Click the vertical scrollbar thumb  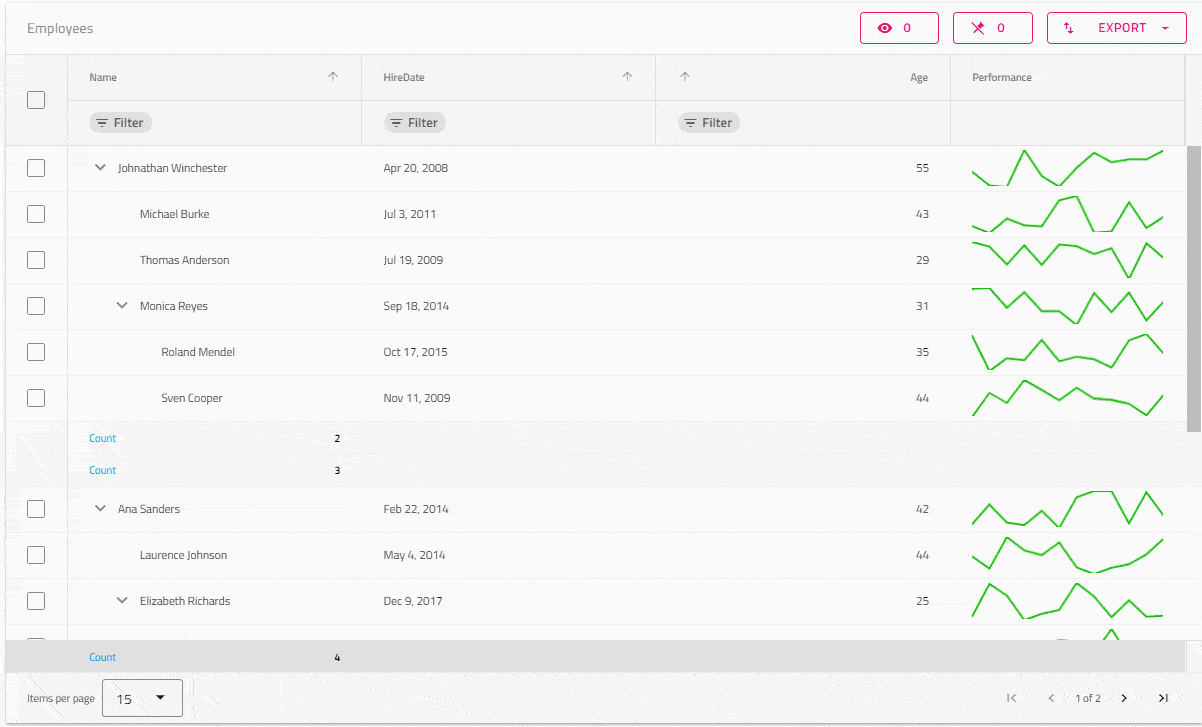[x=1193, y=288]
